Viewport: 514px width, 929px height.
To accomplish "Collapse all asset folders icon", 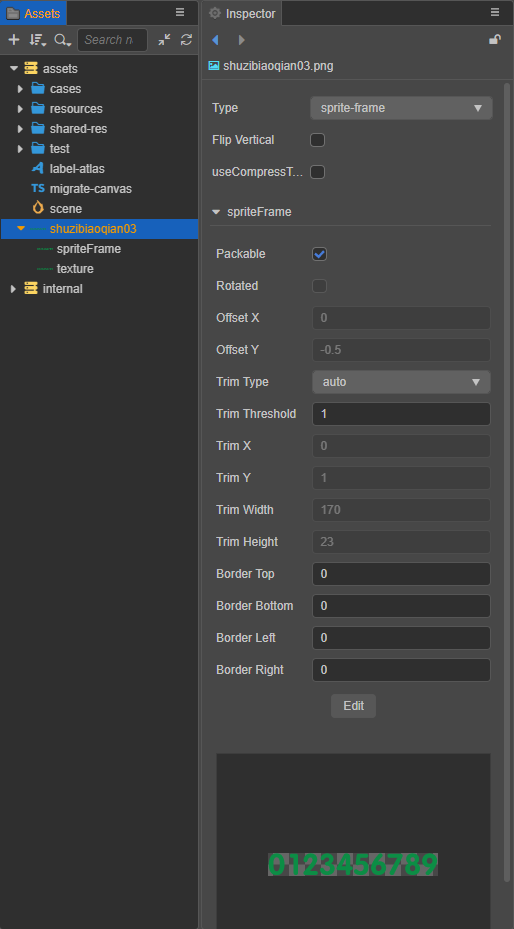I will tap(164, 40).
